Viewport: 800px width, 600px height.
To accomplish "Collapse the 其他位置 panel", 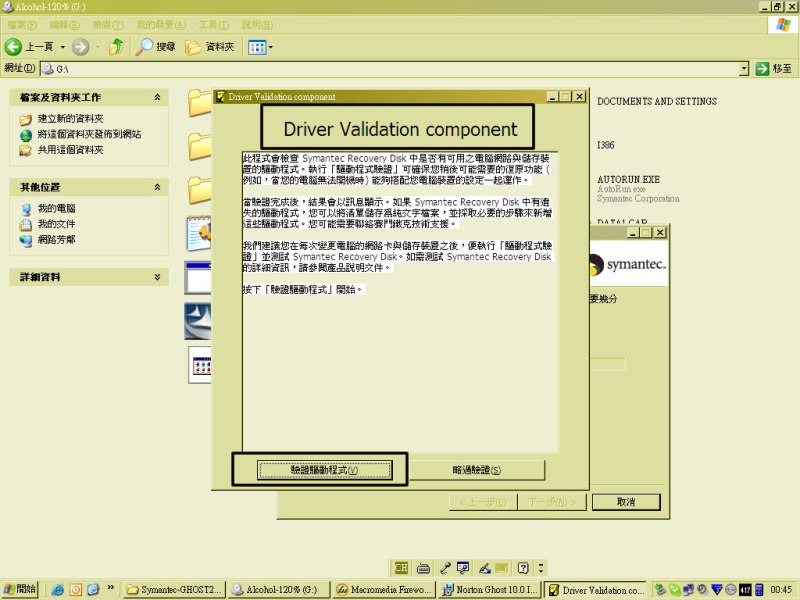I will click(157, 187).
